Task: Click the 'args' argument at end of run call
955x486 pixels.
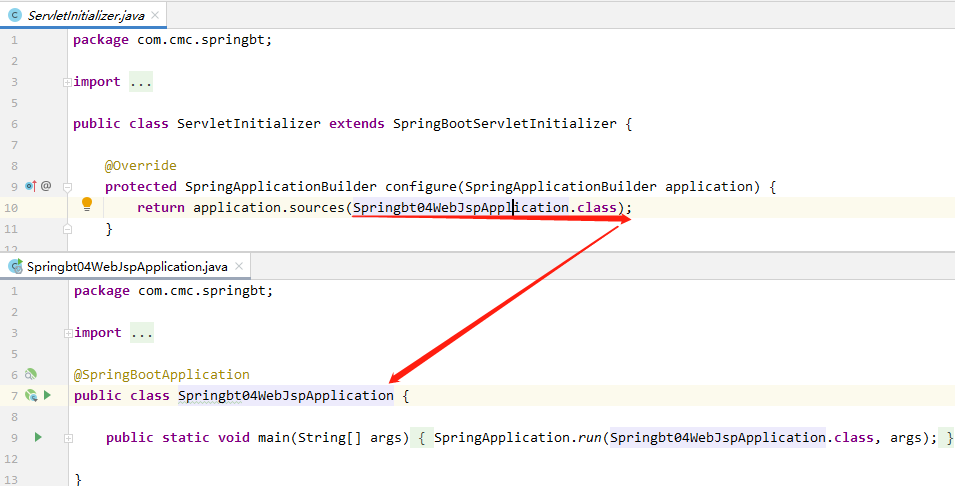Action: [x=906, y=437]
